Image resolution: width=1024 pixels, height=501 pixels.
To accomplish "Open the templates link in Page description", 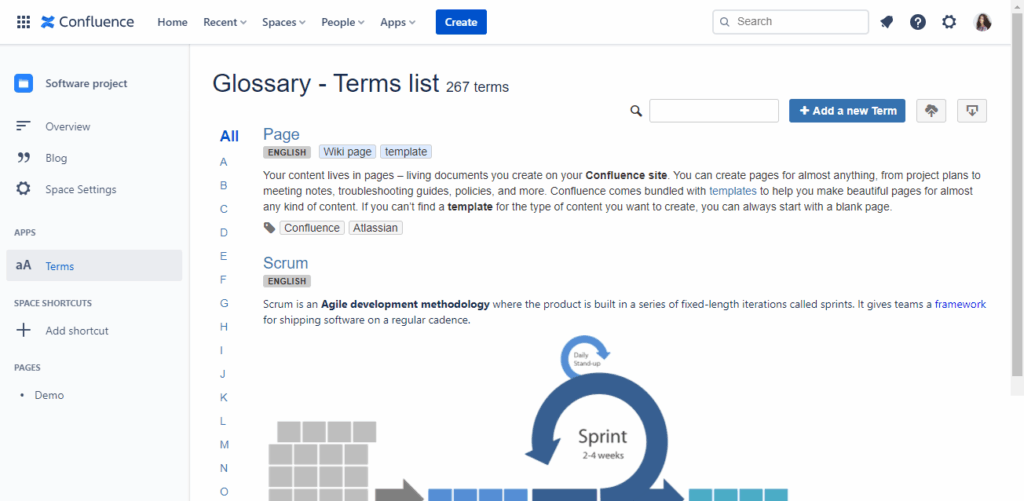I will (x=732, y=190).
